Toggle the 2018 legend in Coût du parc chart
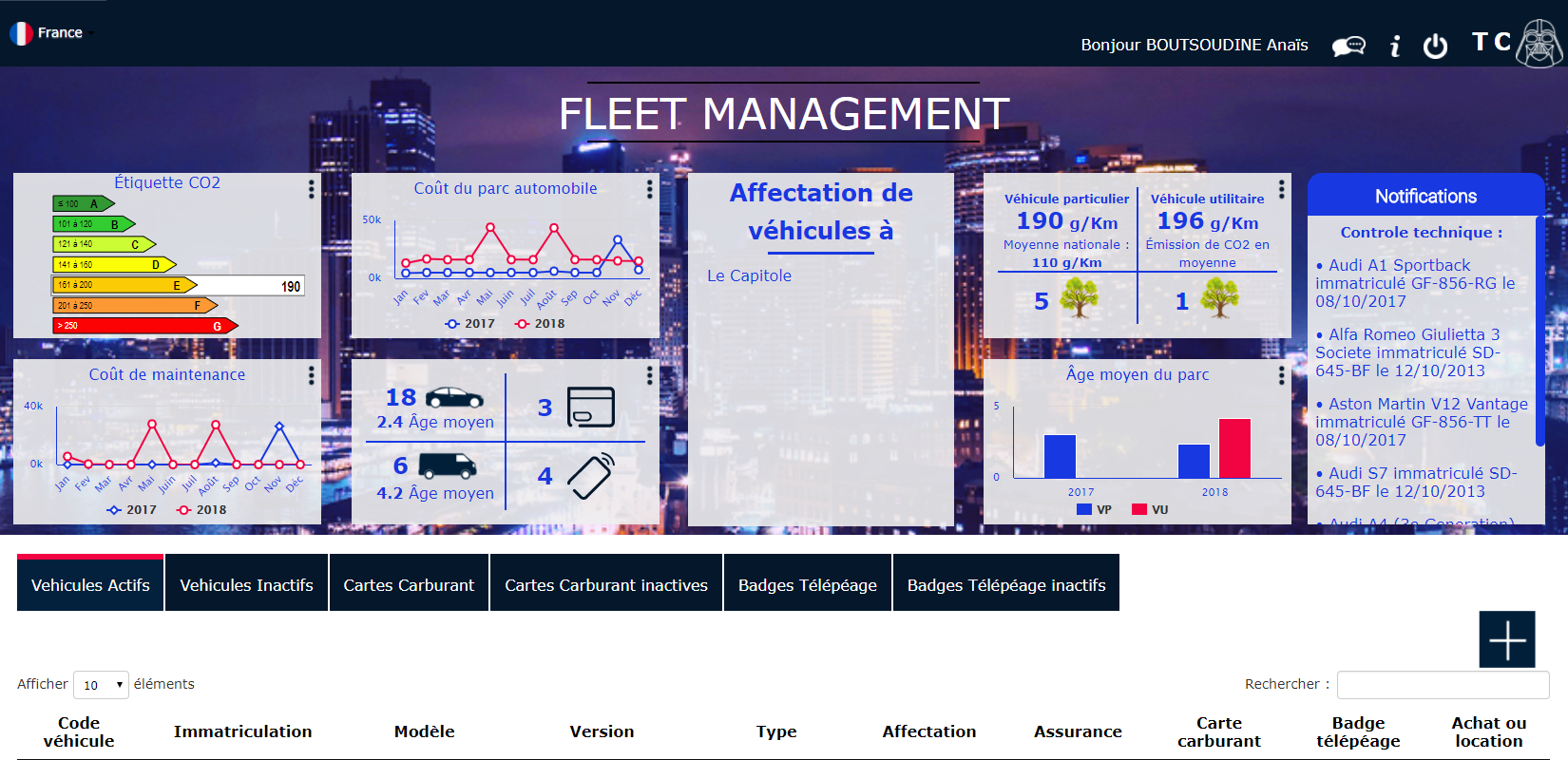Viewport: 1568px width, 760px height. (540, 324)
